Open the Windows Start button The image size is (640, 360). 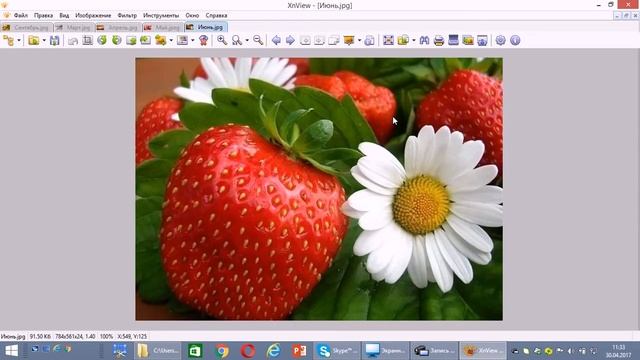pos(11,351)
